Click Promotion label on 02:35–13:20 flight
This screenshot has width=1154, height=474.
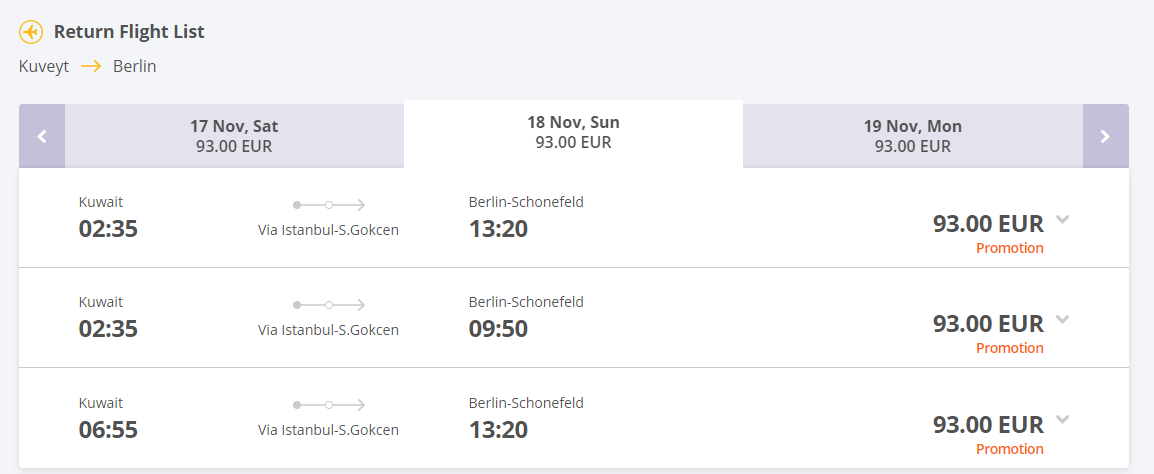(x=1009, y=248)
